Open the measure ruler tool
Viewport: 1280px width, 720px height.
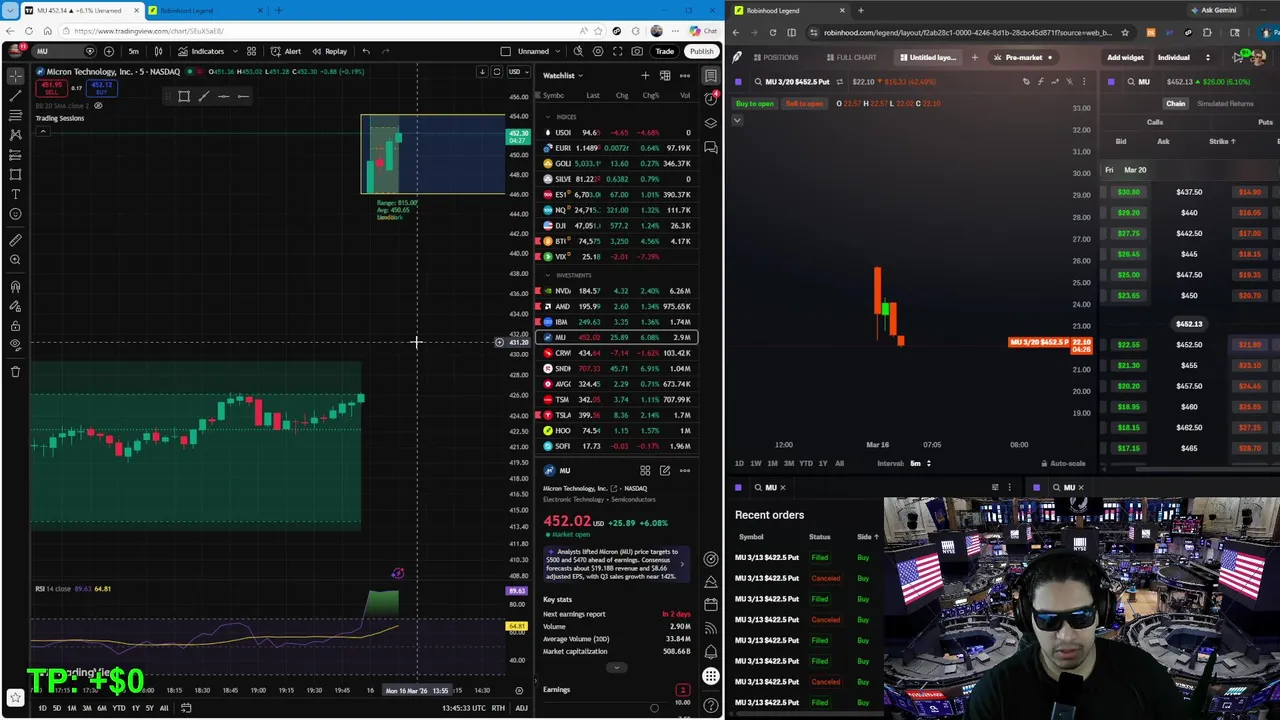15,240
